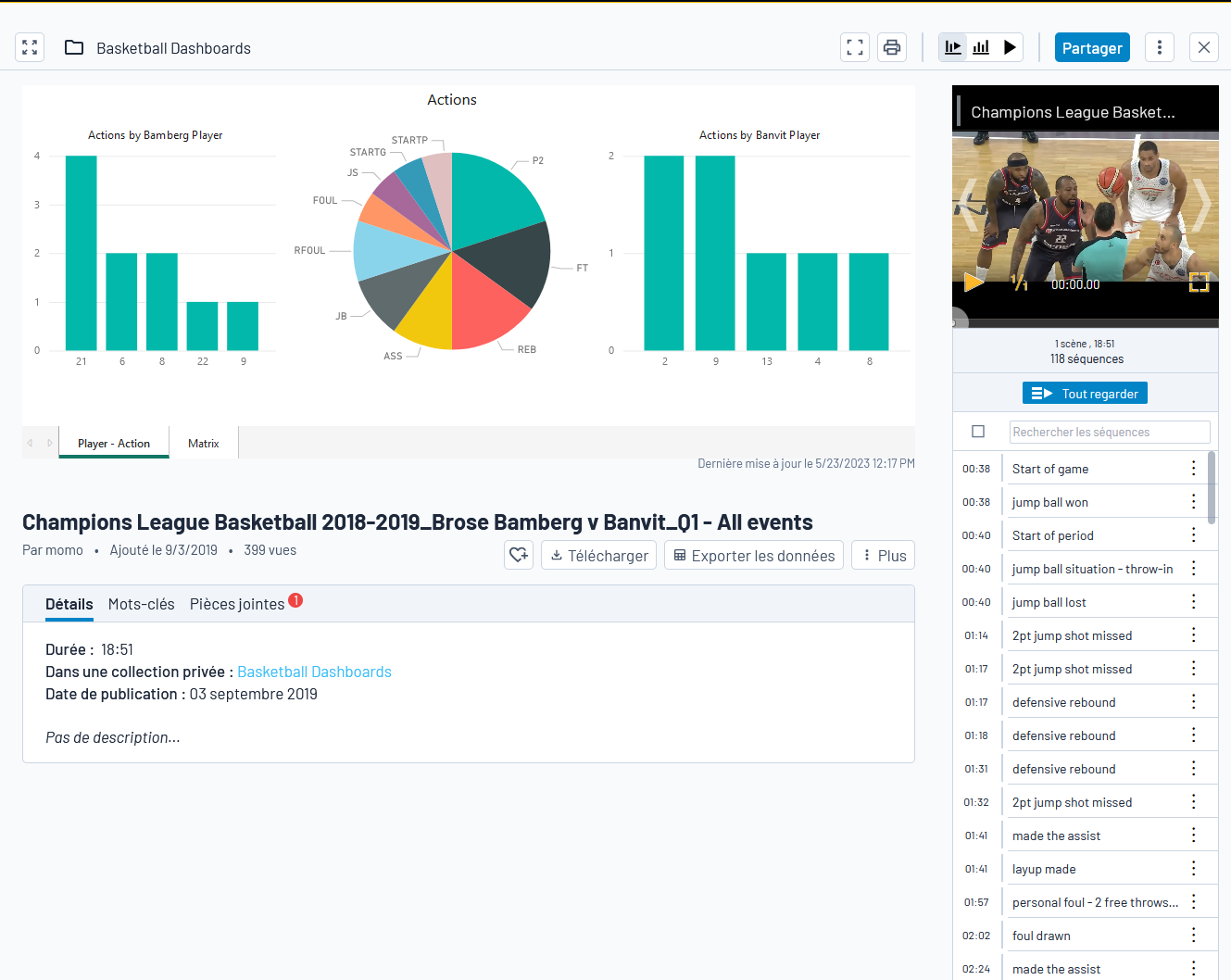Open the Mots-clés tab
This screenshot has width=1231, height=980.
click(141, 604)
